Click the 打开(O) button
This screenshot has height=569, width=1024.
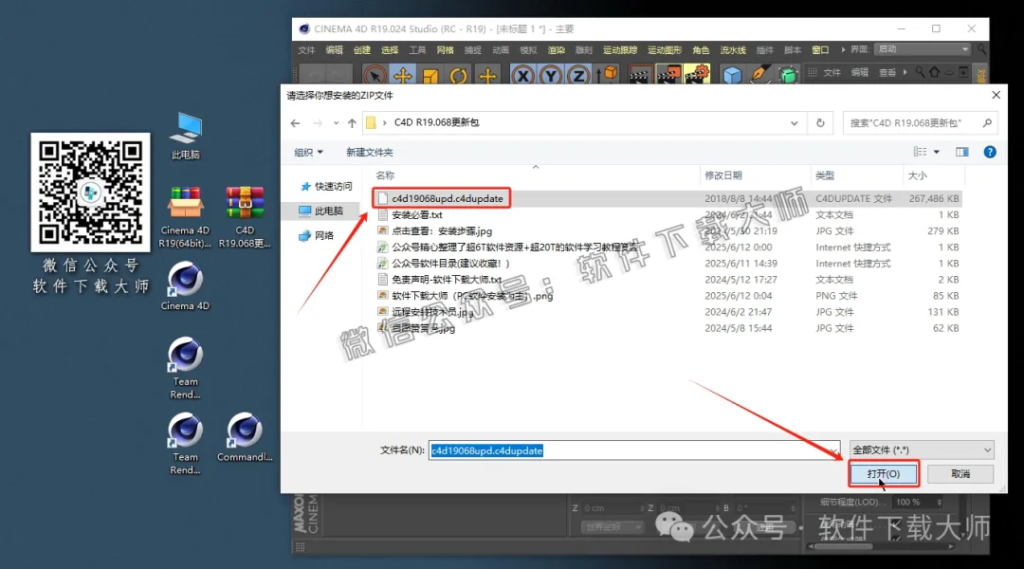coord(883,473)
